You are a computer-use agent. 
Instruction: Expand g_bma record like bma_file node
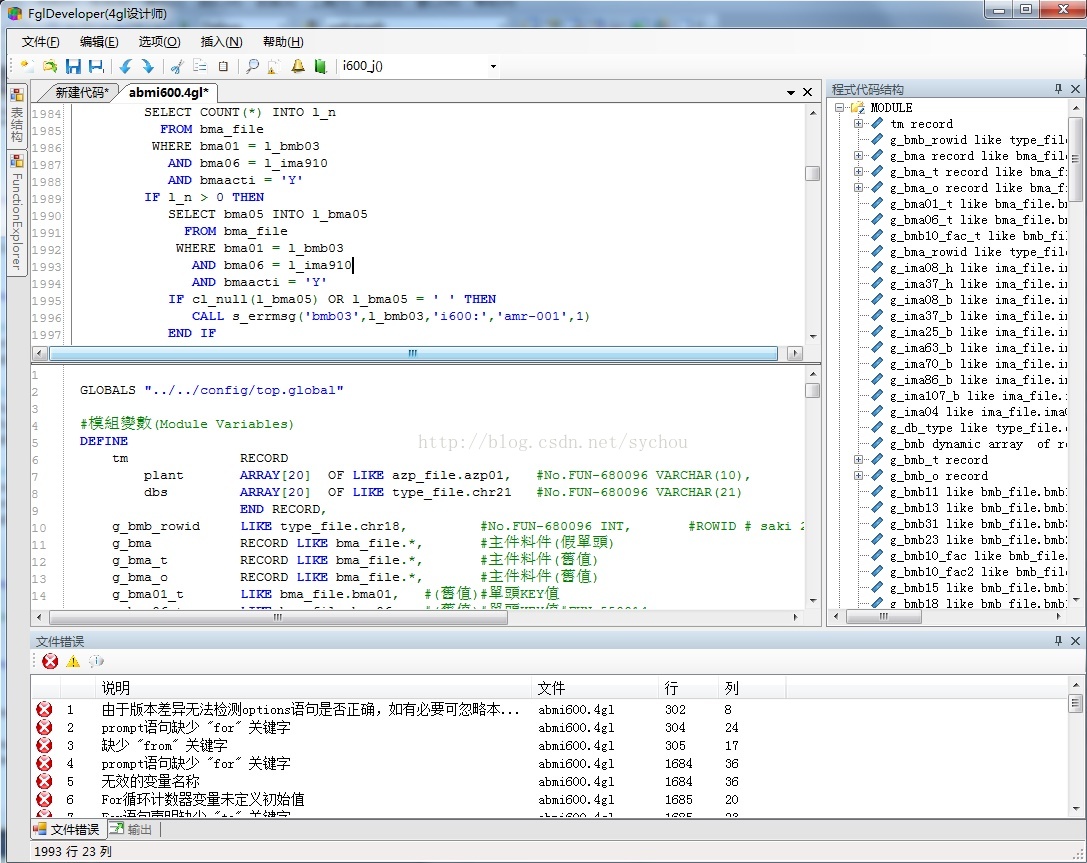(858, 155)
